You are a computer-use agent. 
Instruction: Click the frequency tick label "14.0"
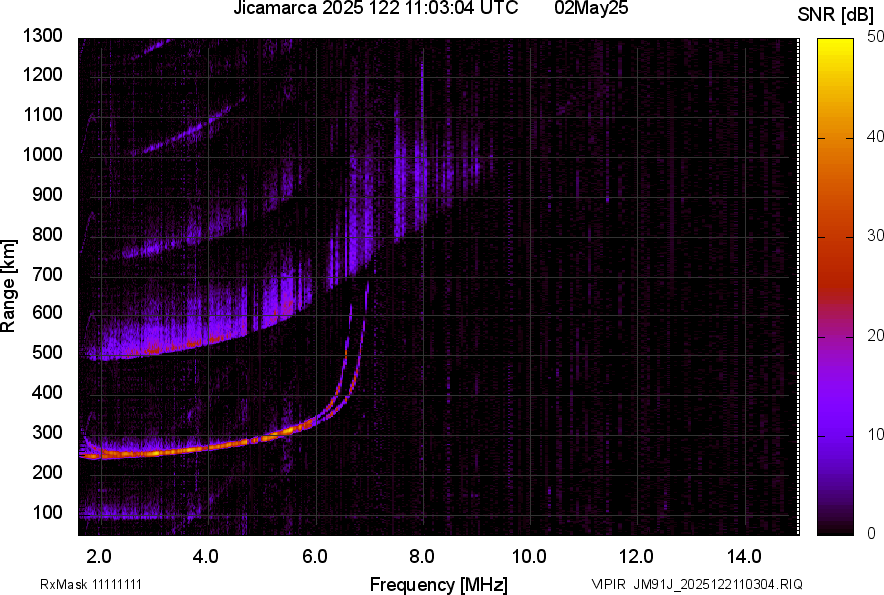pos(744,557)
